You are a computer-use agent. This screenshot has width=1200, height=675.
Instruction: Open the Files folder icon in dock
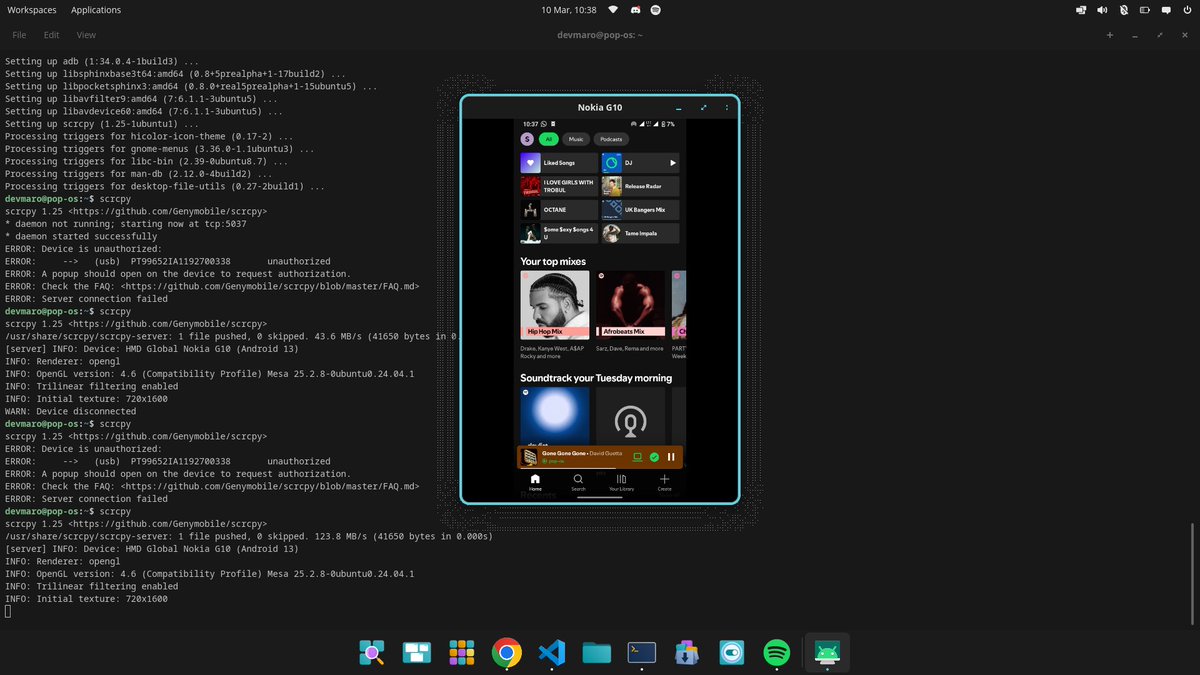[596, 653]
